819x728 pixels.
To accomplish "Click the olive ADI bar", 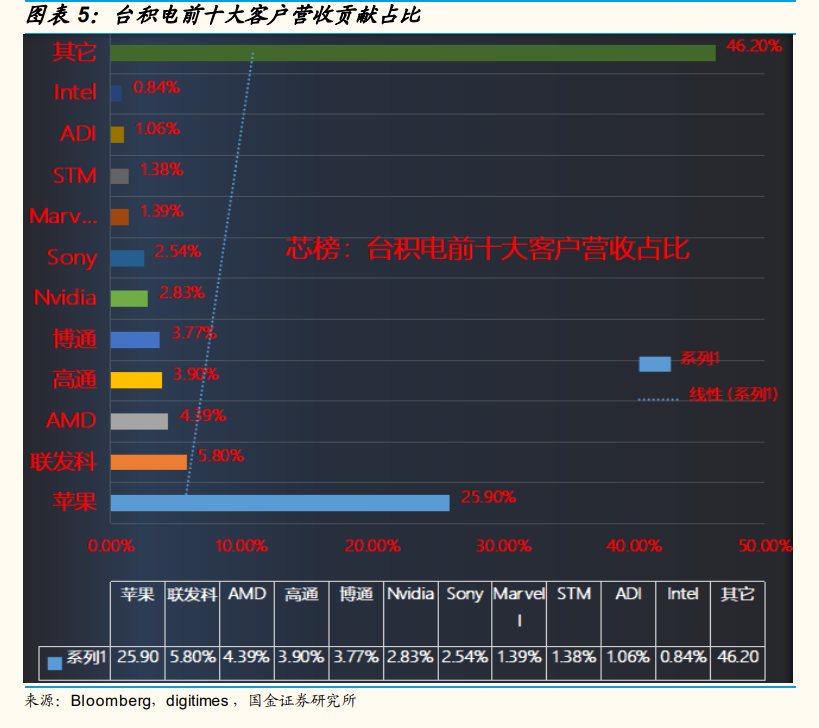I will [x=118, y=135].
